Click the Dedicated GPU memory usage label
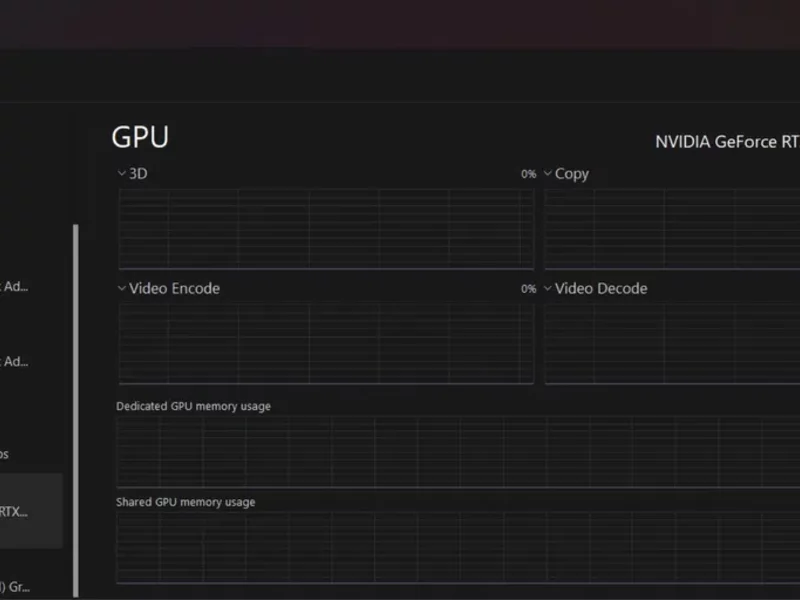This screenshot has height=600, width=800. tap(193, 406)
